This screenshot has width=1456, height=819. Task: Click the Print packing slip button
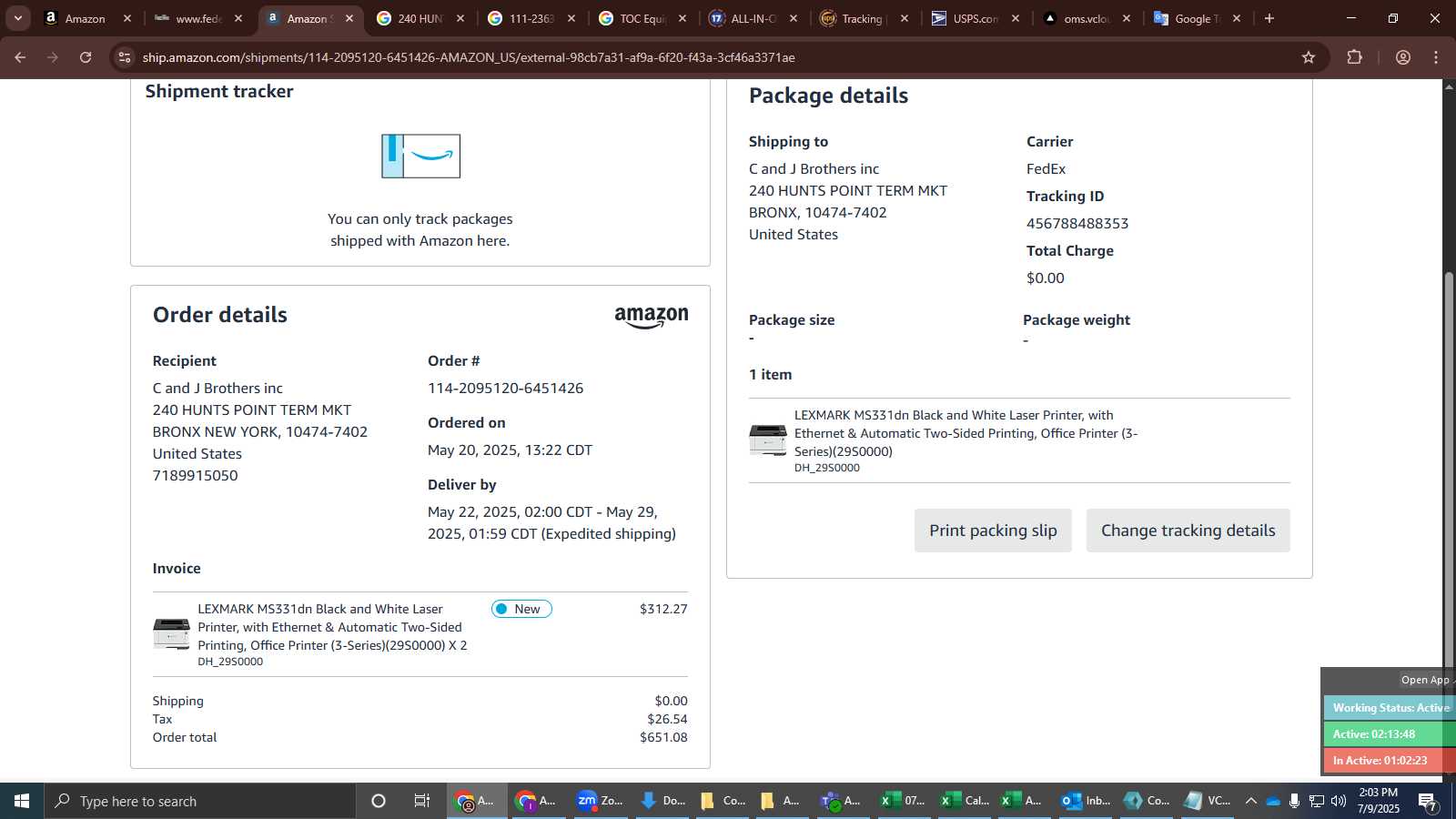click(x=993, y=531)
